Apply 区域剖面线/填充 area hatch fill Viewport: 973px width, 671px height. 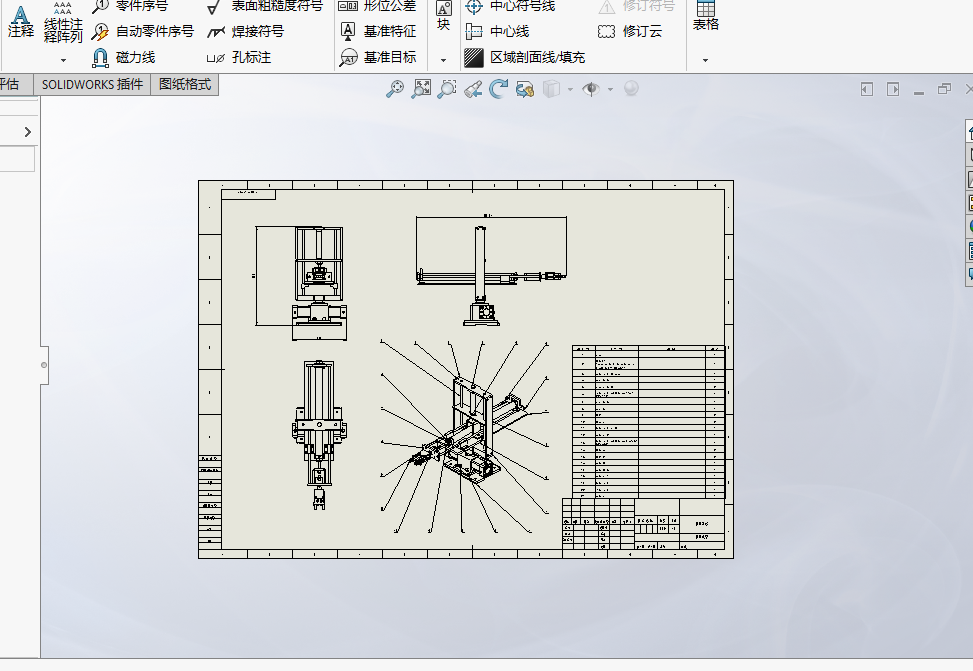point(525,57)
